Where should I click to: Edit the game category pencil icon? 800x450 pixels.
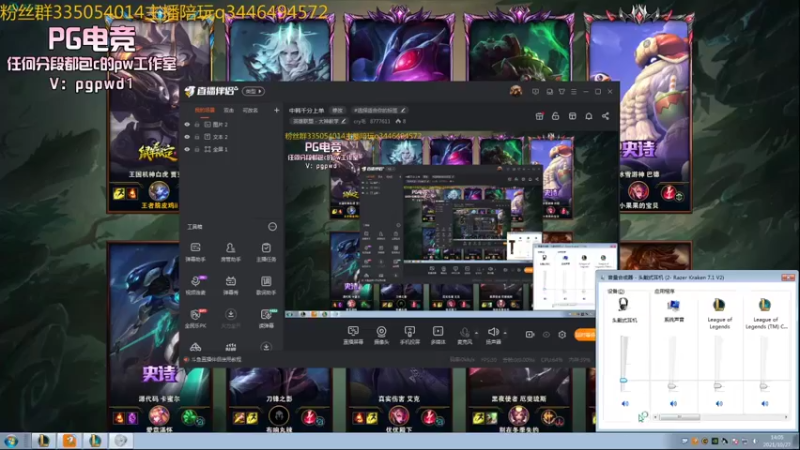pos(344,121)
